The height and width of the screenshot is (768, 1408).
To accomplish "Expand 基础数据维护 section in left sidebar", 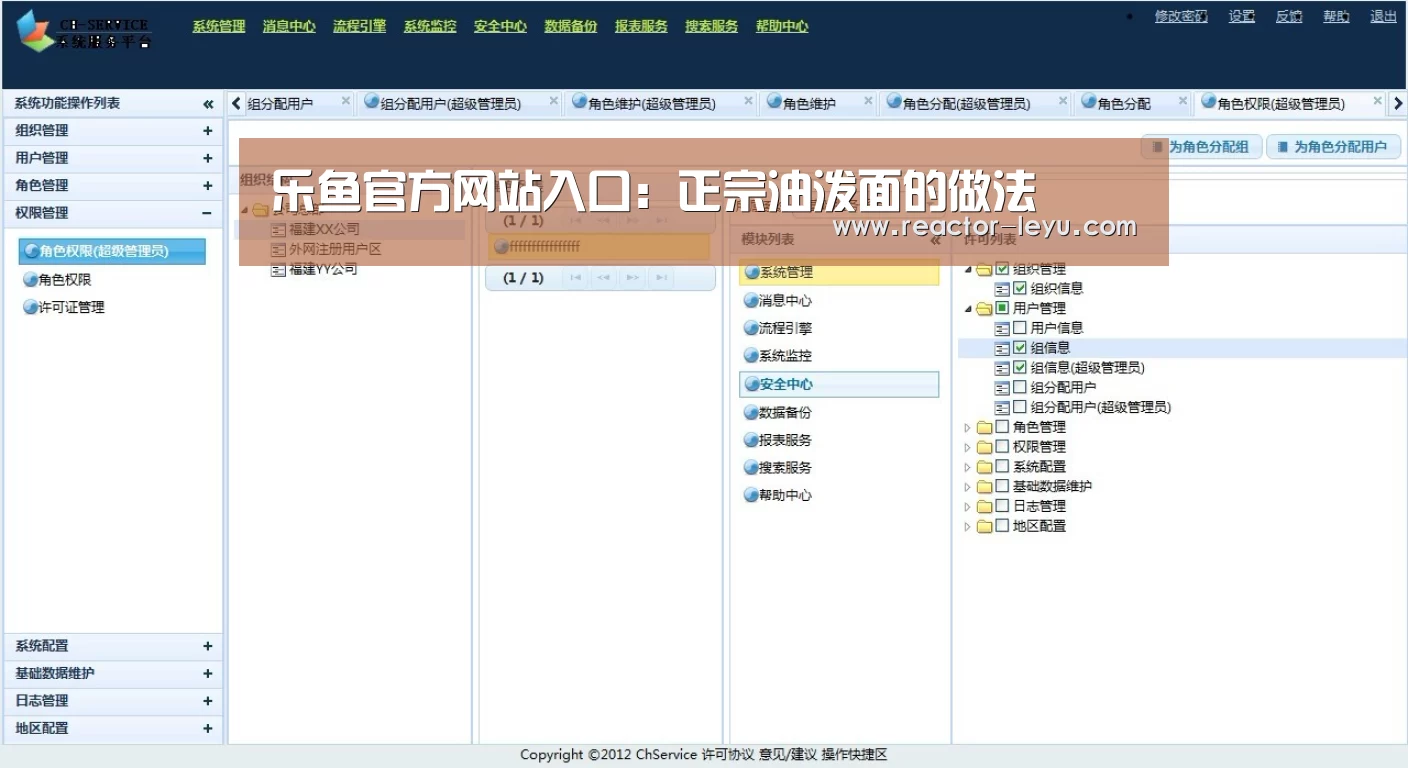I will (207, 674).
